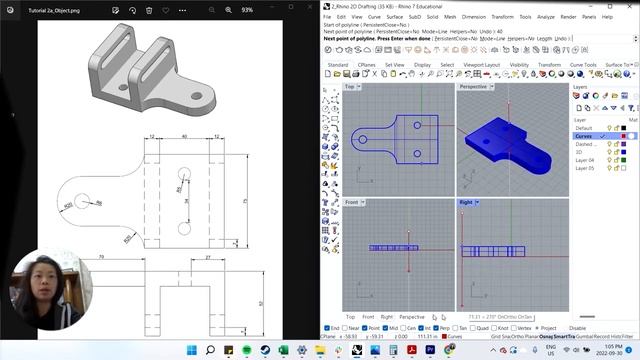
Task: Select the Rectangle tool in left sidebar
Action: click(335, 119)
